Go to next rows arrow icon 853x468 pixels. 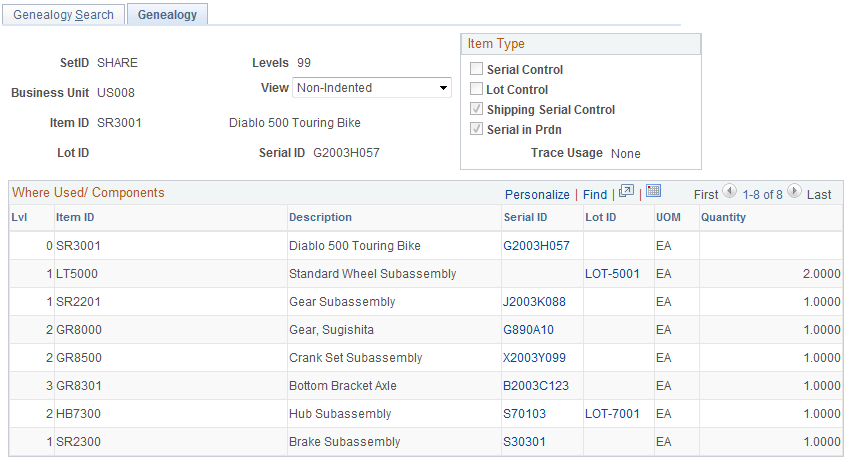[x=794, y=192]
